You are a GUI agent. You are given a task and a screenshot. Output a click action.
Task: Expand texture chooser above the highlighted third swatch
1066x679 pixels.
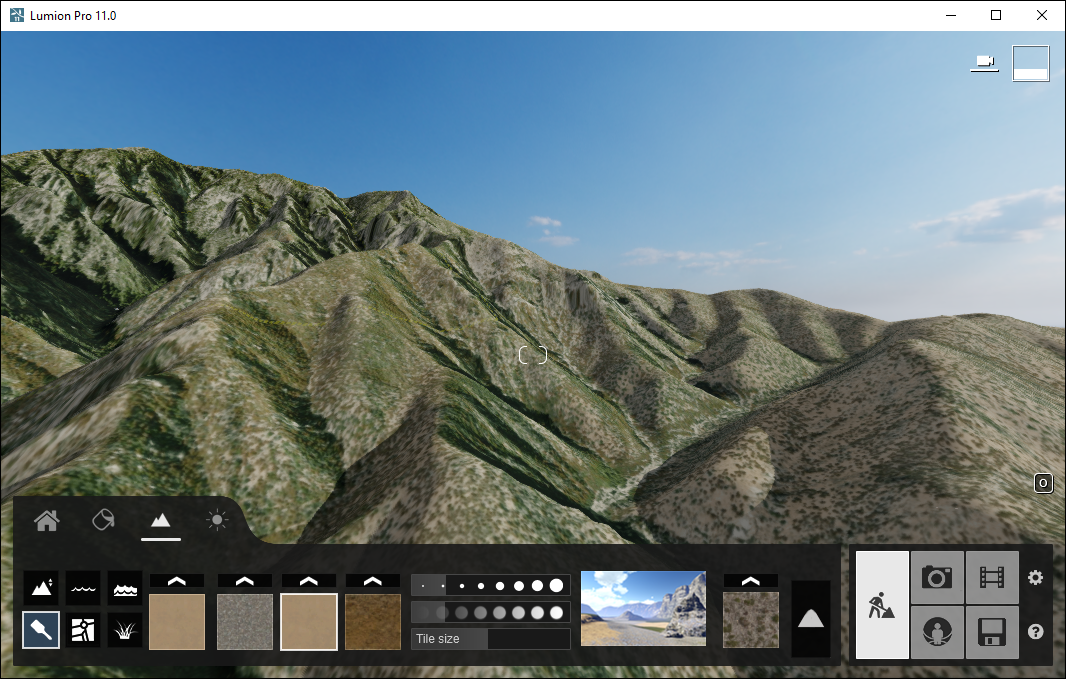(309, 581)
